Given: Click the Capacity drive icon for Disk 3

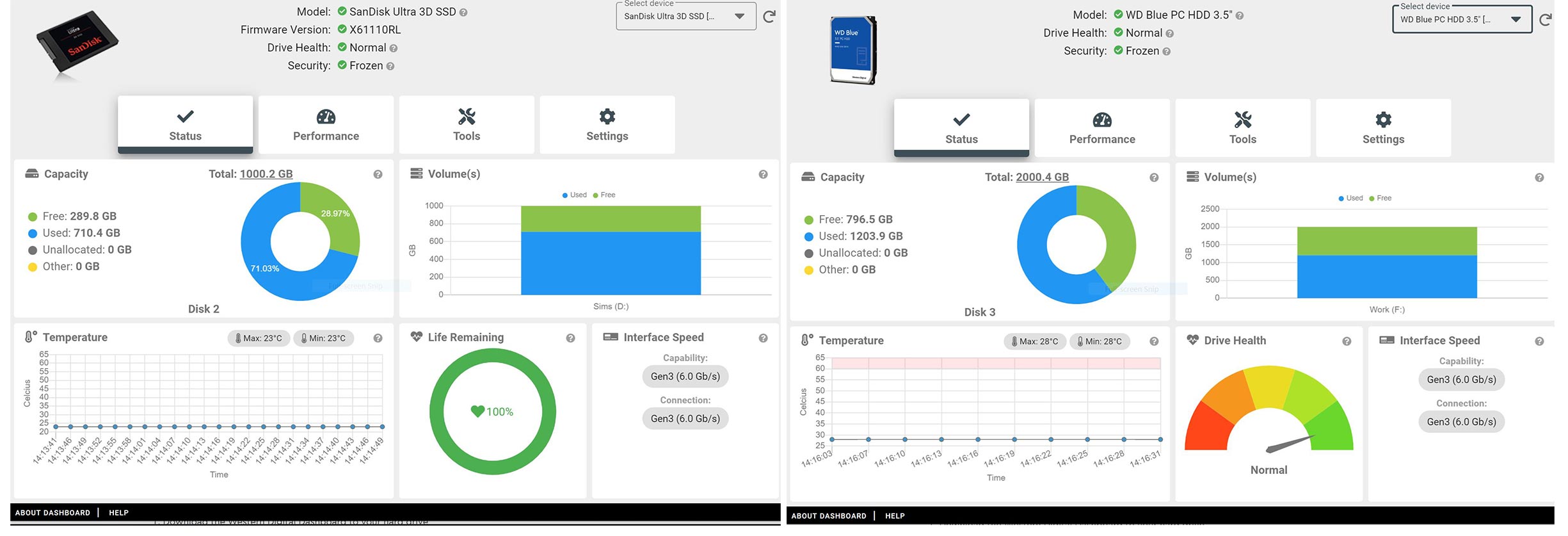Looking at the screenshot, I should (x=808, y=177).
